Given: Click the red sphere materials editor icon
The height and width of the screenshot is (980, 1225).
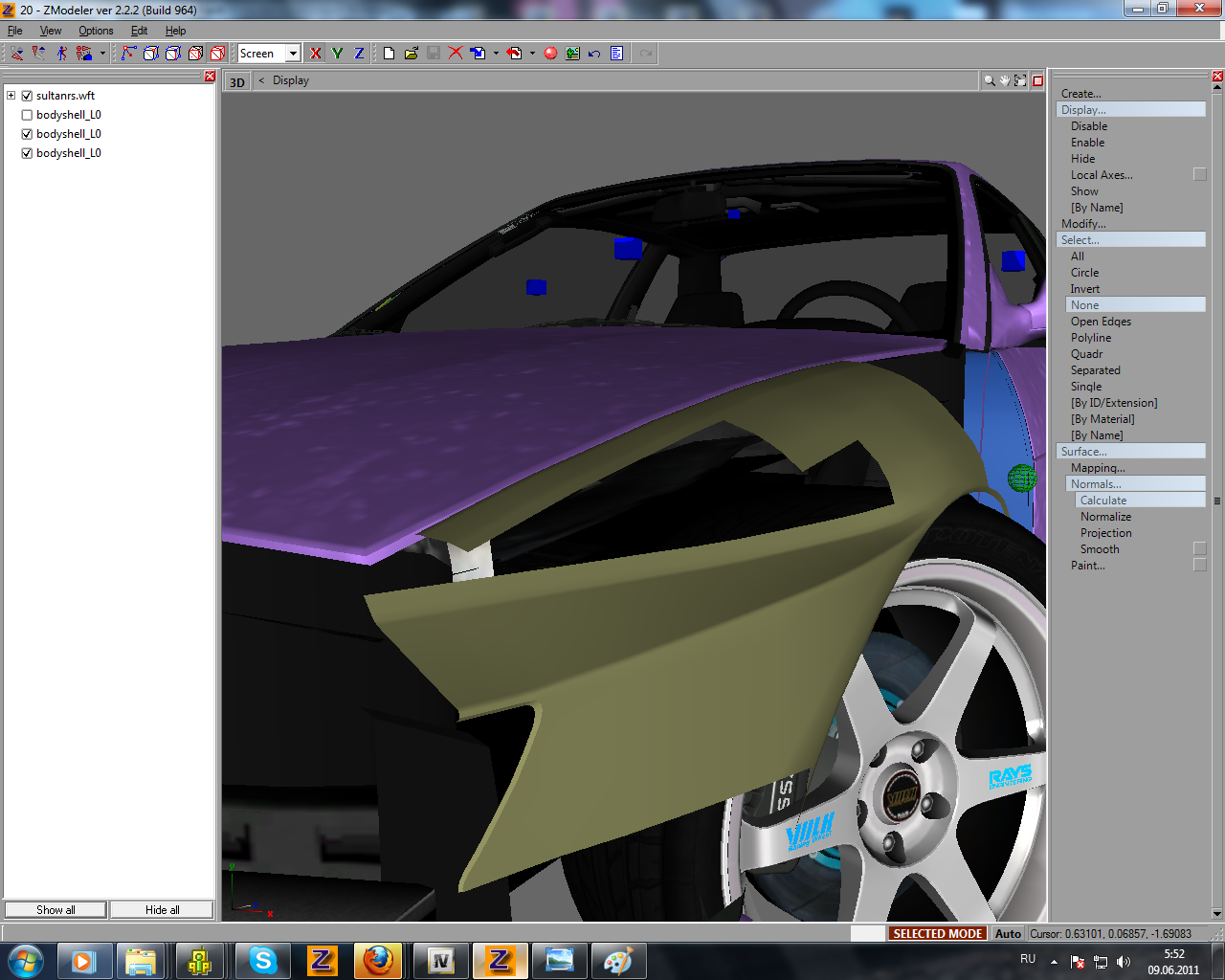Looking at the screenshot, I should tap(550, 54).
